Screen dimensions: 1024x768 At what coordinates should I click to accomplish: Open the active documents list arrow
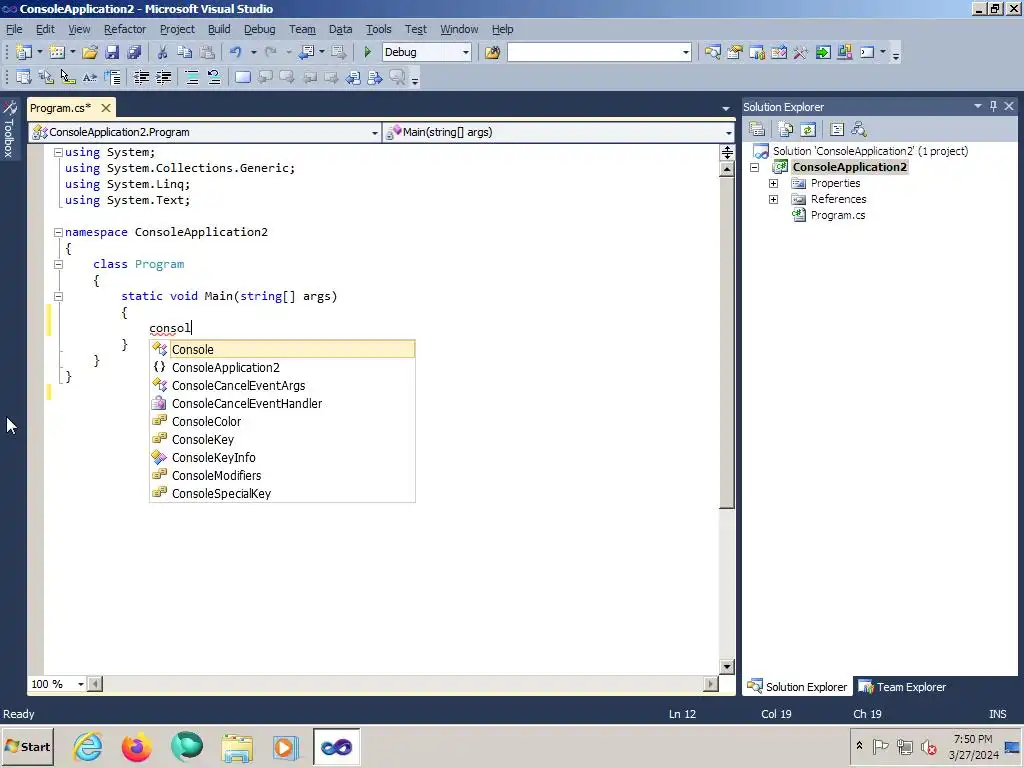click(x=726, y=108)
